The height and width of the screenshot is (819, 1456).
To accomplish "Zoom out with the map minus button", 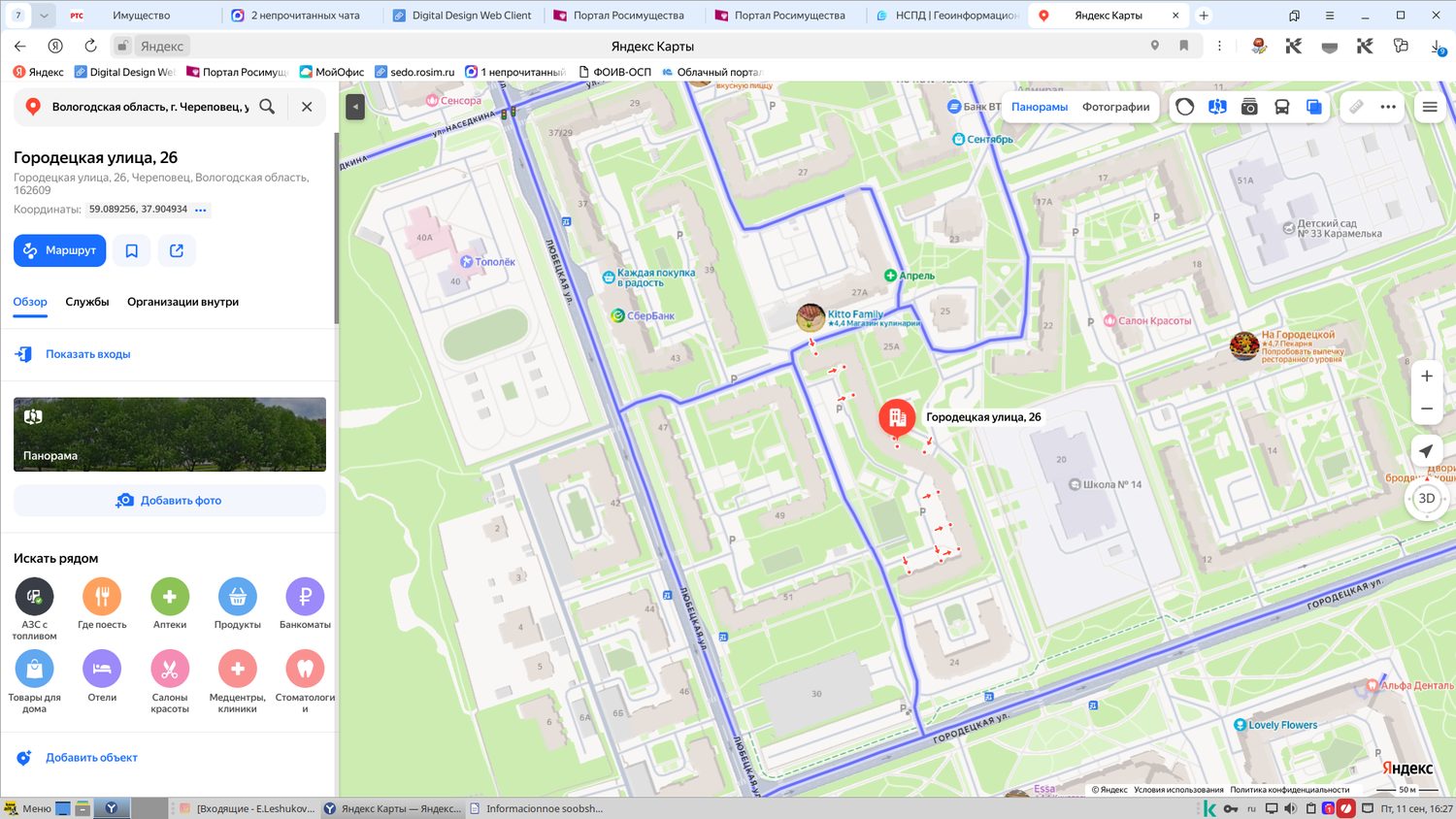I will point(1427,409).
